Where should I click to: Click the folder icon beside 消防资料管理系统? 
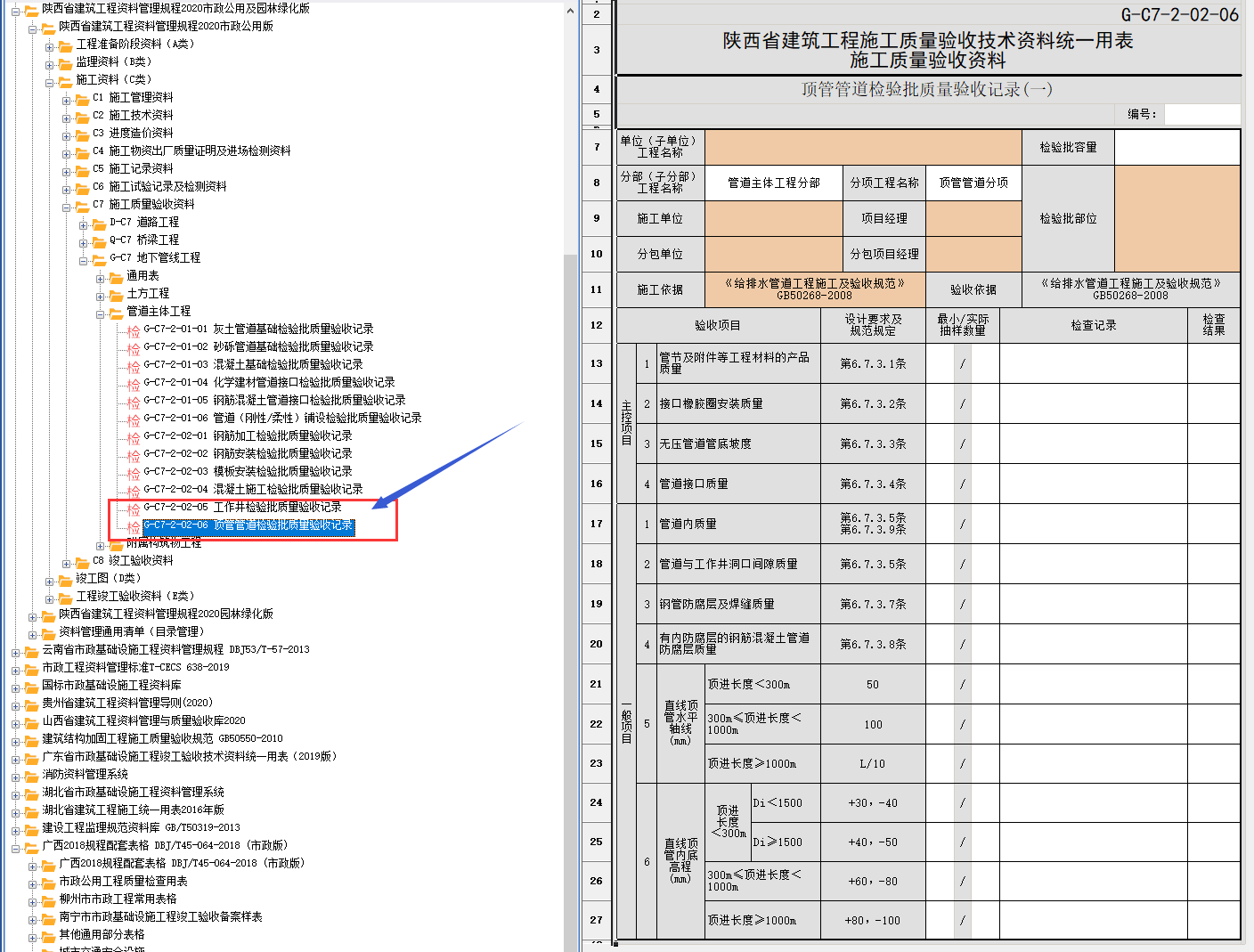click(31, 775)
